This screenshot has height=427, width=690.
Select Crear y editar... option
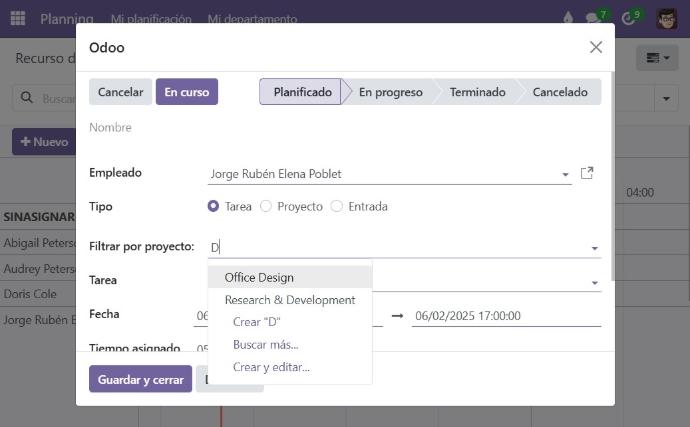[290, 367]
